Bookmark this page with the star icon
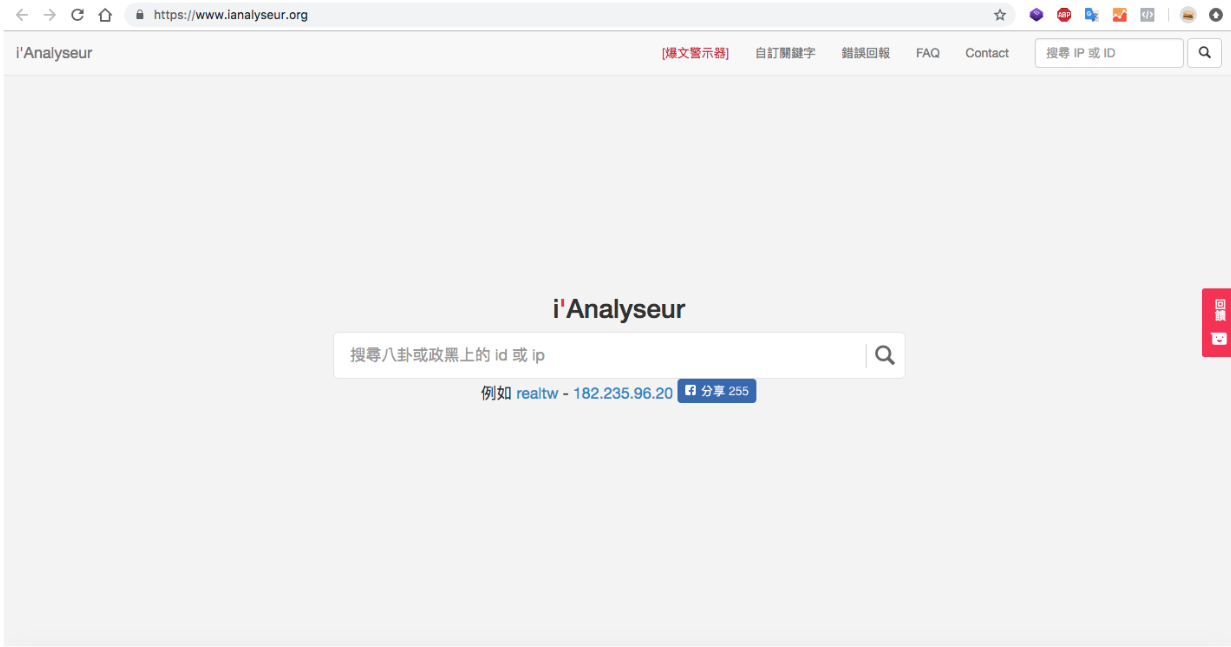Screen dimensions: 1231x647 (1000, 15)
